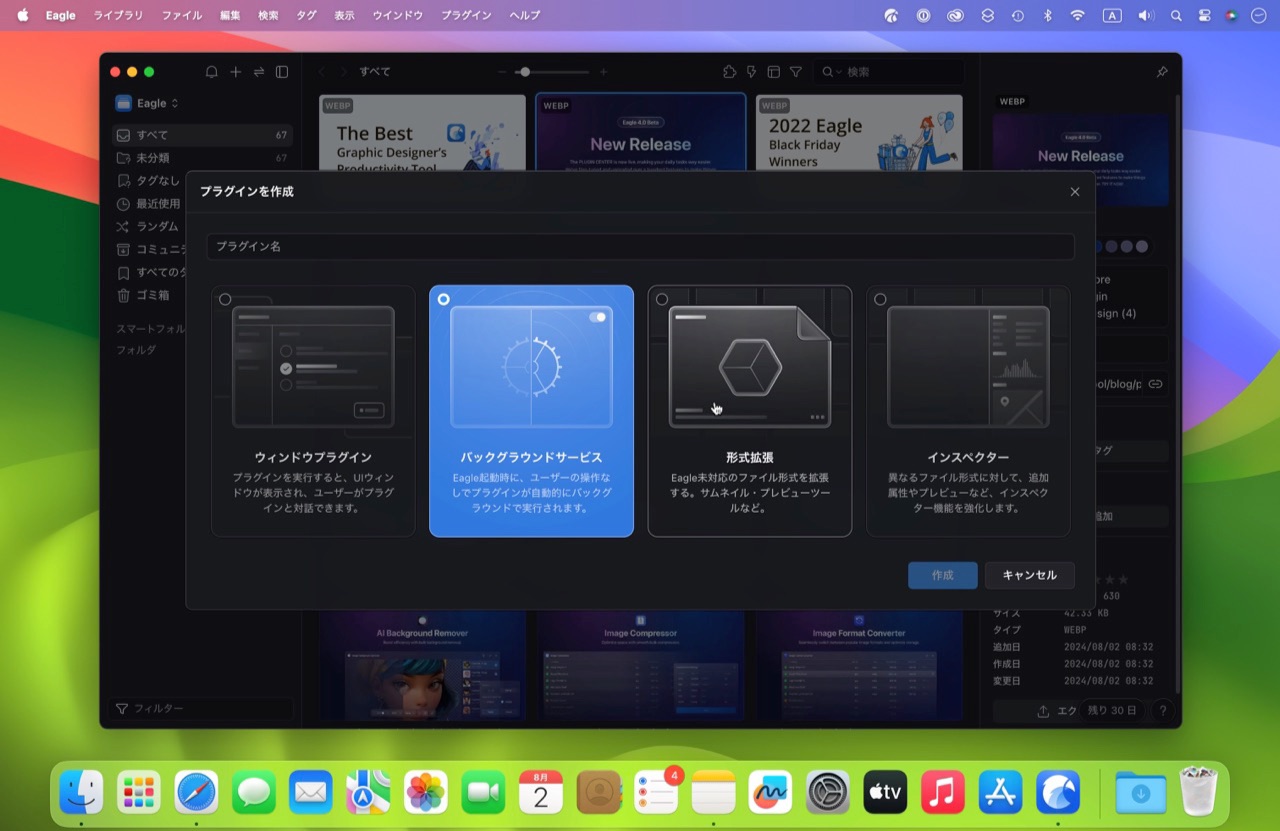Click the thumbnail size slider handle

click(524, 72)
